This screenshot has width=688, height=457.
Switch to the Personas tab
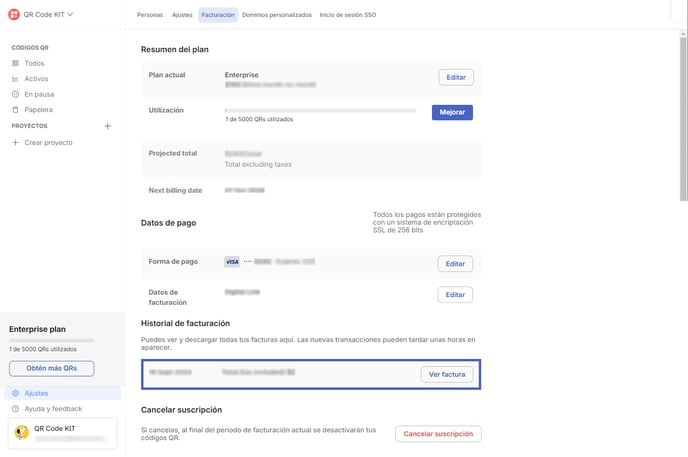pyautogui.click(x=150, y=15)
